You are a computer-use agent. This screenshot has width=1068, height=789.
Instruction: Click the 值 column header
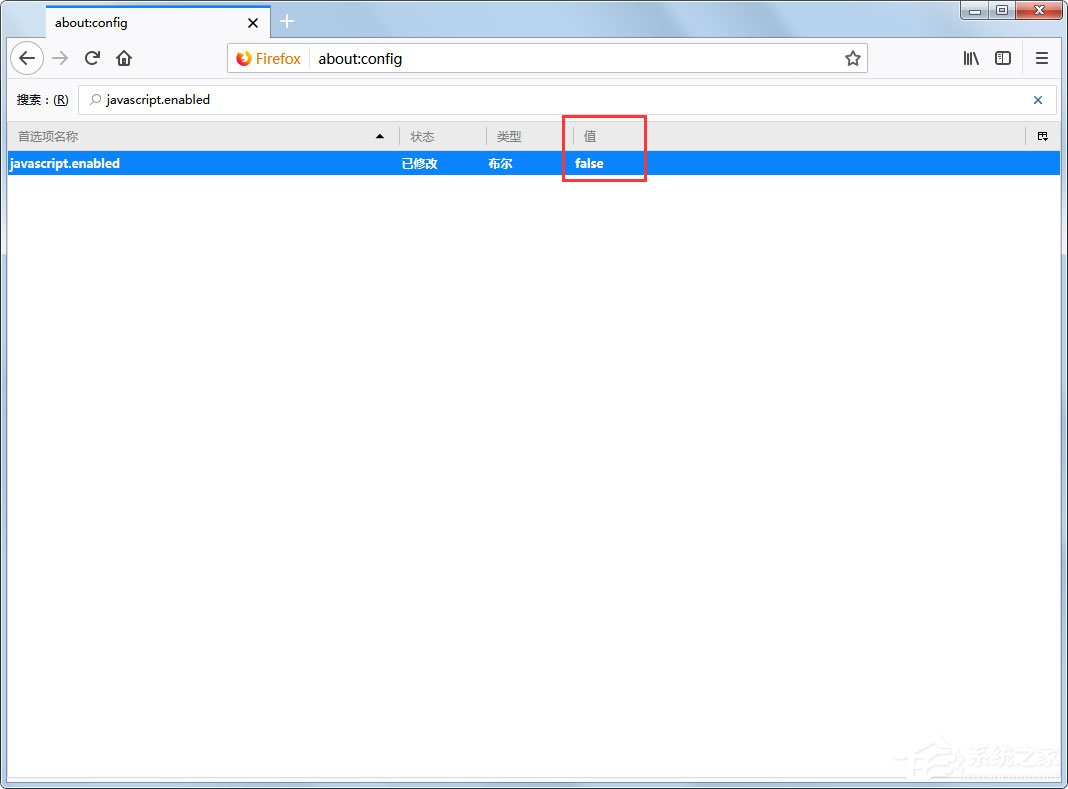tap(589, 135)
